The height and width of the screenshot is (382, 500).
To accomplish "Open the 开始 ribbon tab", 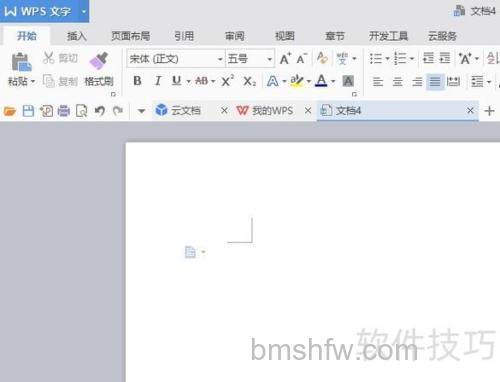I will [27, 36].
